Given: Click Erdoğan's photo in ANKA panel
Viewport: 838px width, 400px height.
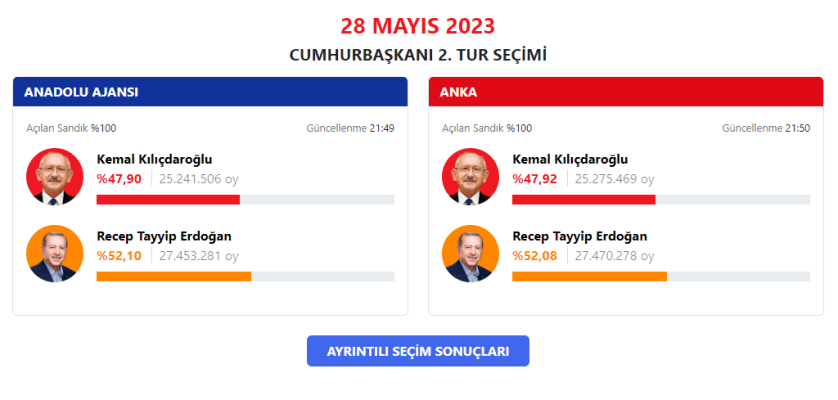Looking at the screenshot, I should [x=470, y=253].
